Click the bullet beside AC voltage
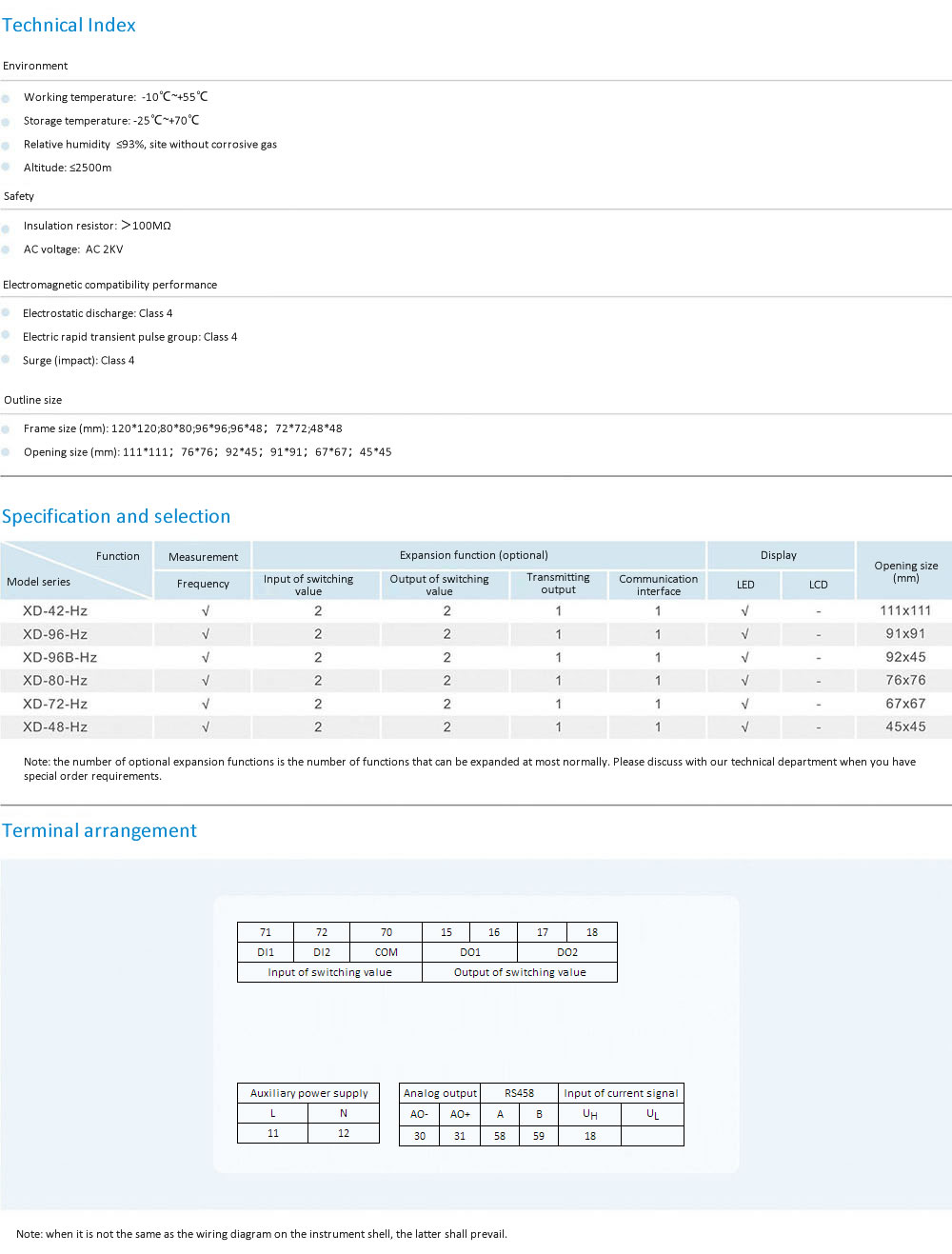Viewport: 952px width, 1254px height. [x=6, y=249]
